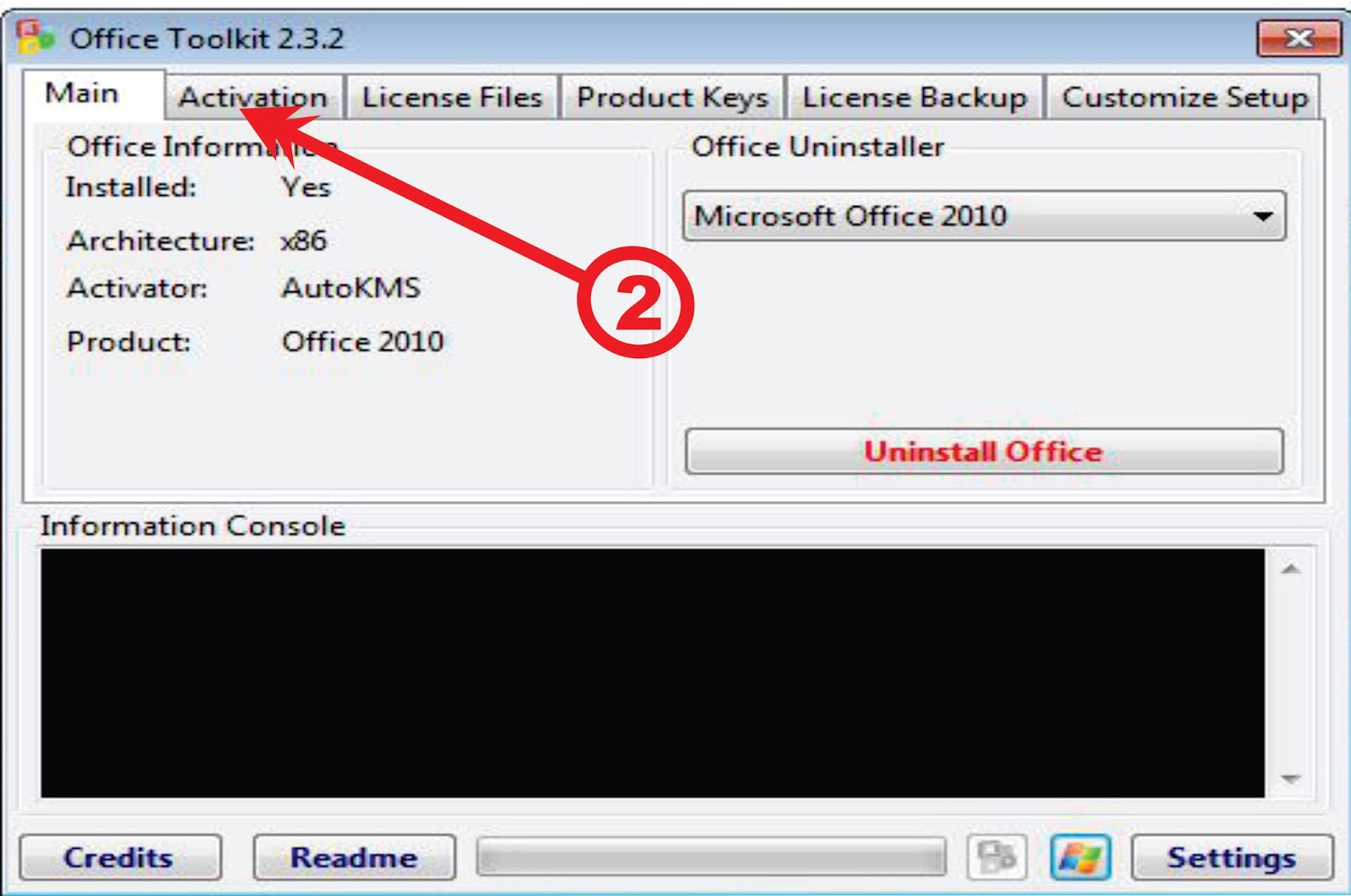Open the Customize Setup tab
The height and width of the screenshot is (896, 1351).
[1184, 97]
